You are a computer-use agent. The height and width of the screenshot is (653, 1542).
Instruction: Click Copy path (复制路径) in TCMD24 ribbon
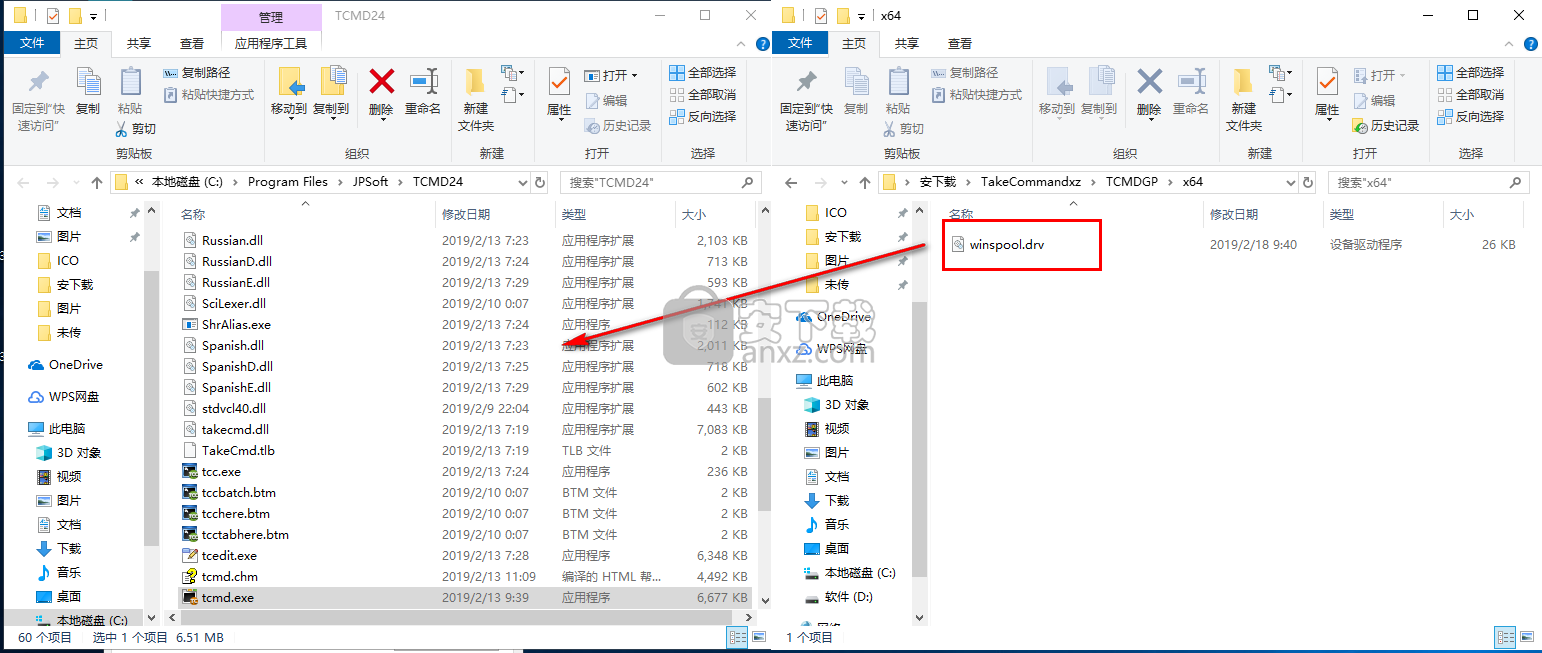(197, 73)
